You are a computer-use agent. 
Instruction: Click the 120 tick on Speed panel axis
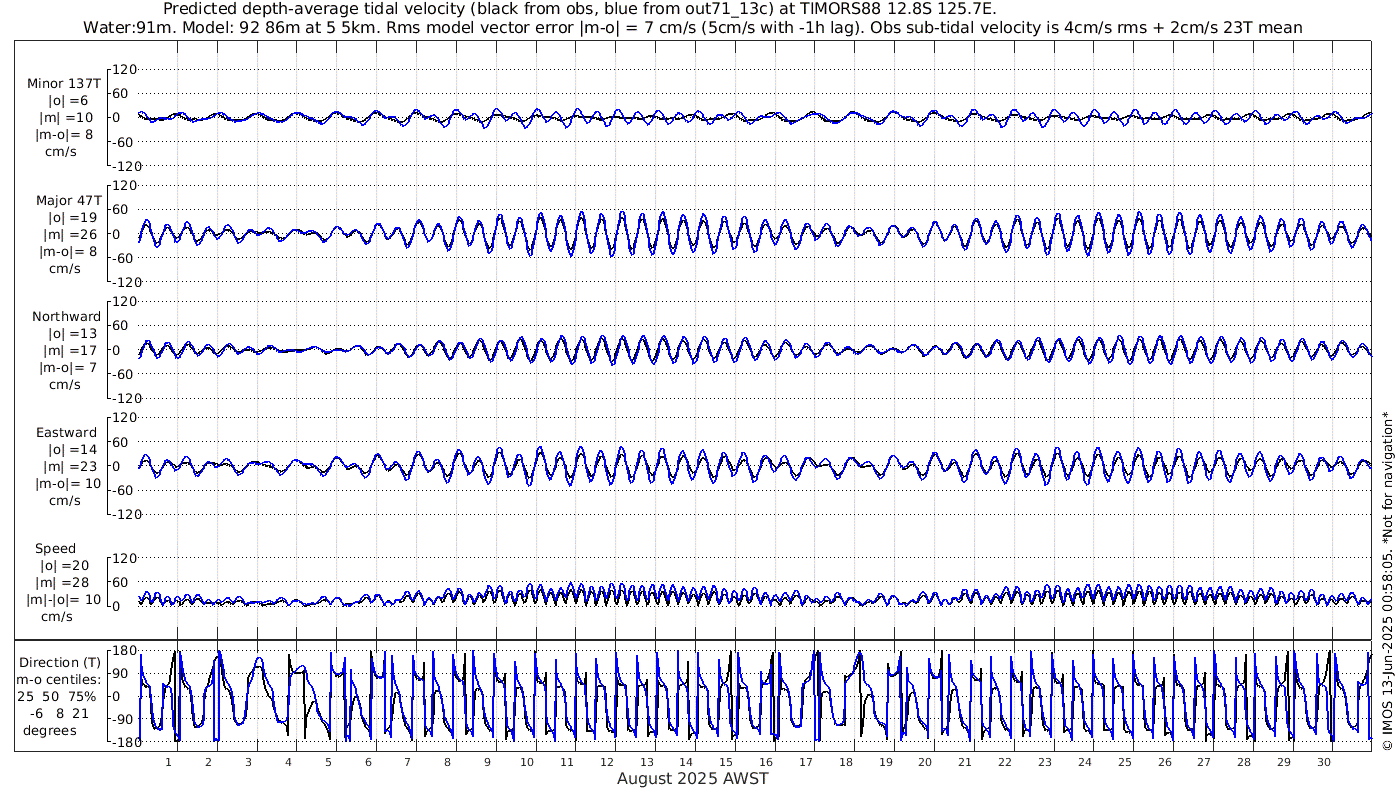coord(123,557)
